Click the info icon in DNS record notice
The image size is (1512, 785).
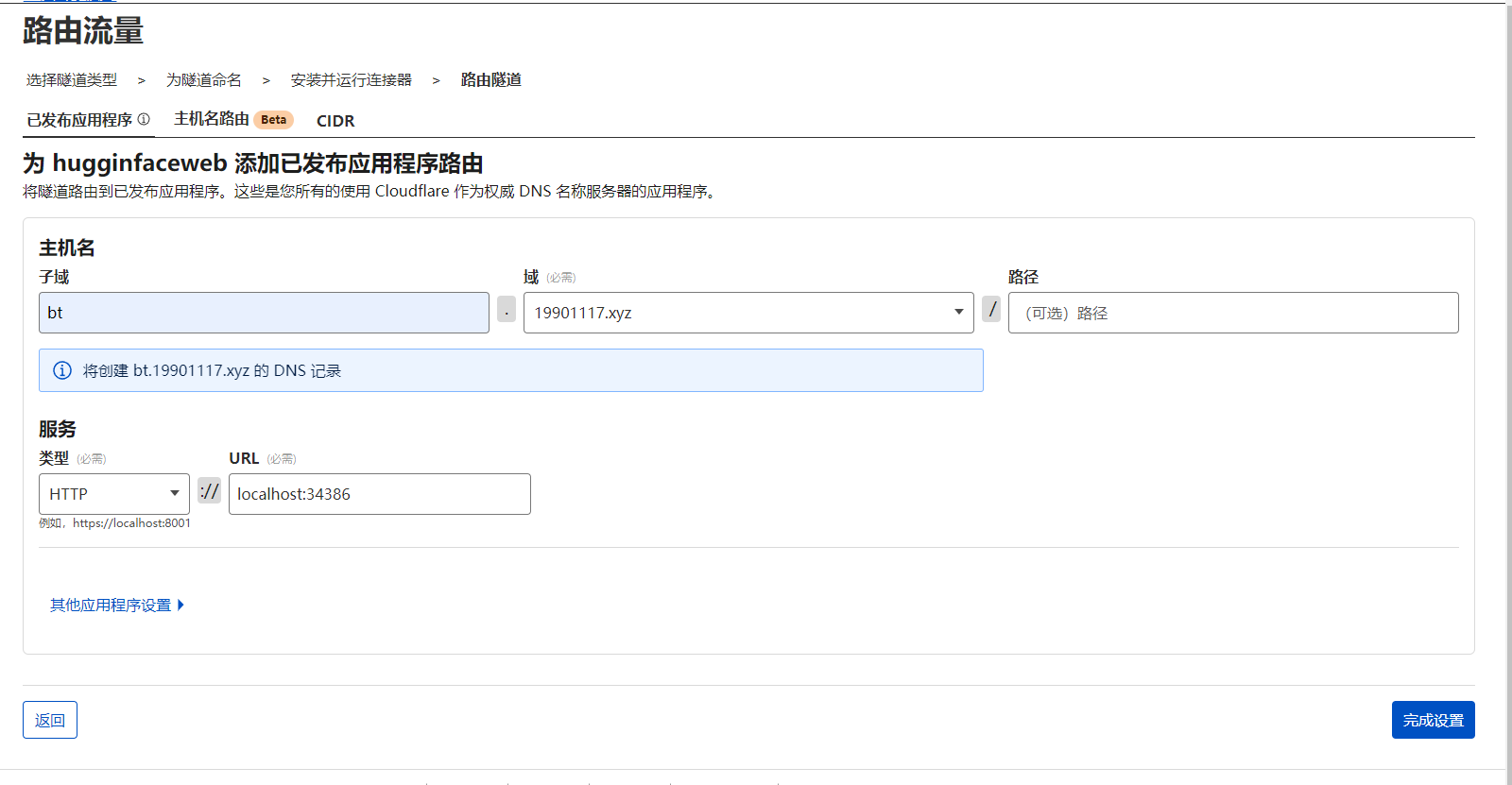tap(62, 370)
